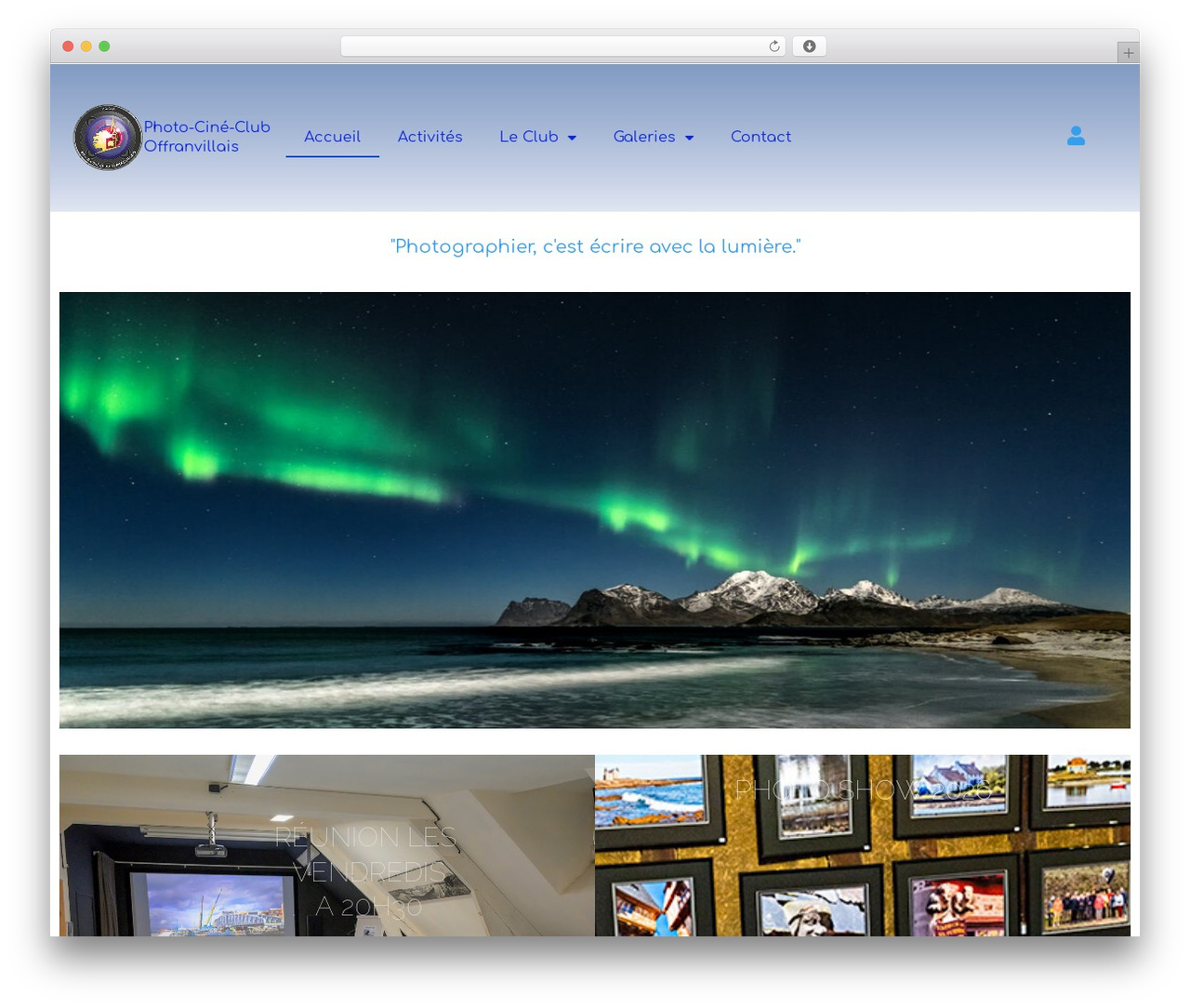Click the browser address bar

pyautogui.click(x=563, y=46)
